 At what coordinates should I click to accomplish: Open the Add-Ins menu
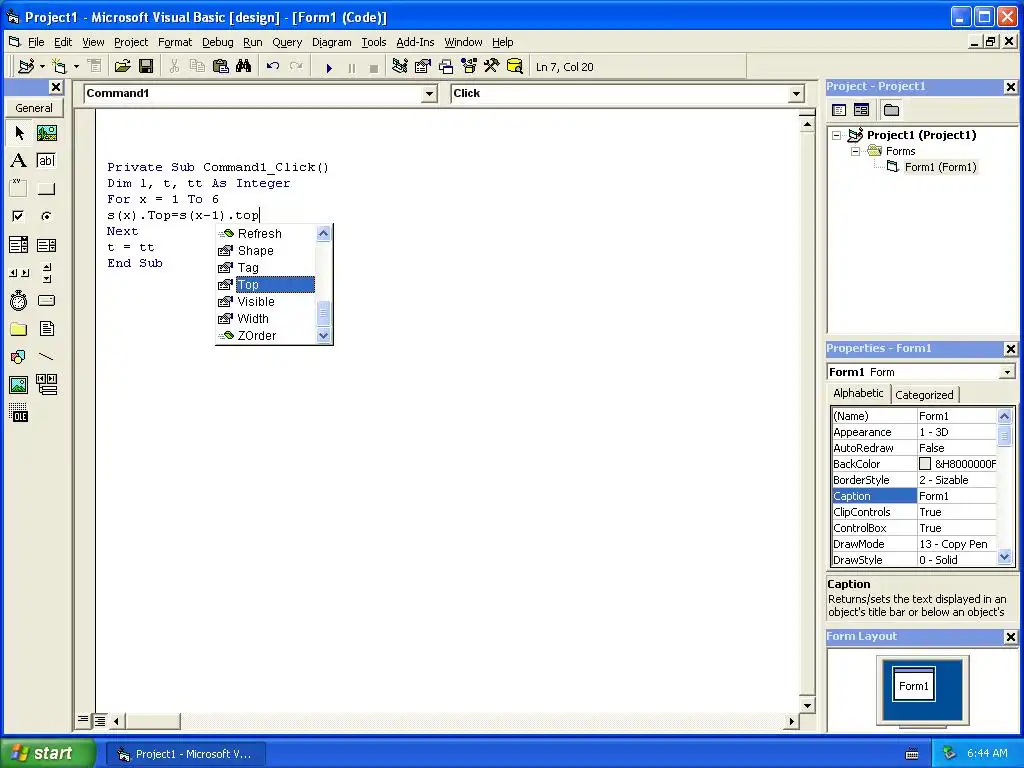[415, 42]
